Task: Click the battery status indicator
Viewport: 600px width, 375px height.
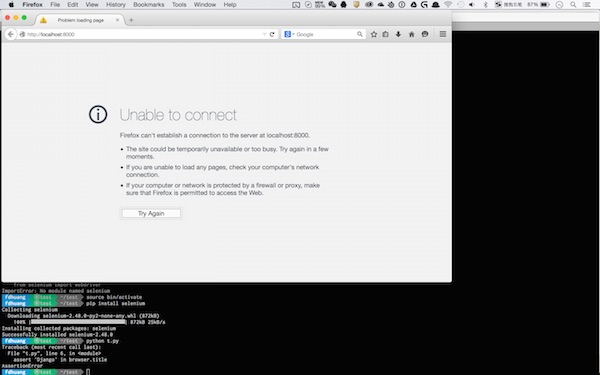Action: 539,5
